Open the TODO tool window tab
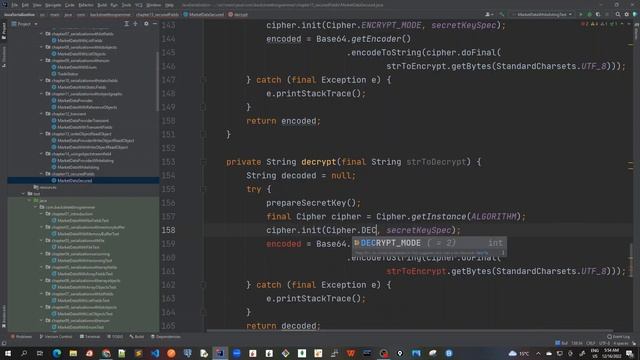 (x=115, y=337)
